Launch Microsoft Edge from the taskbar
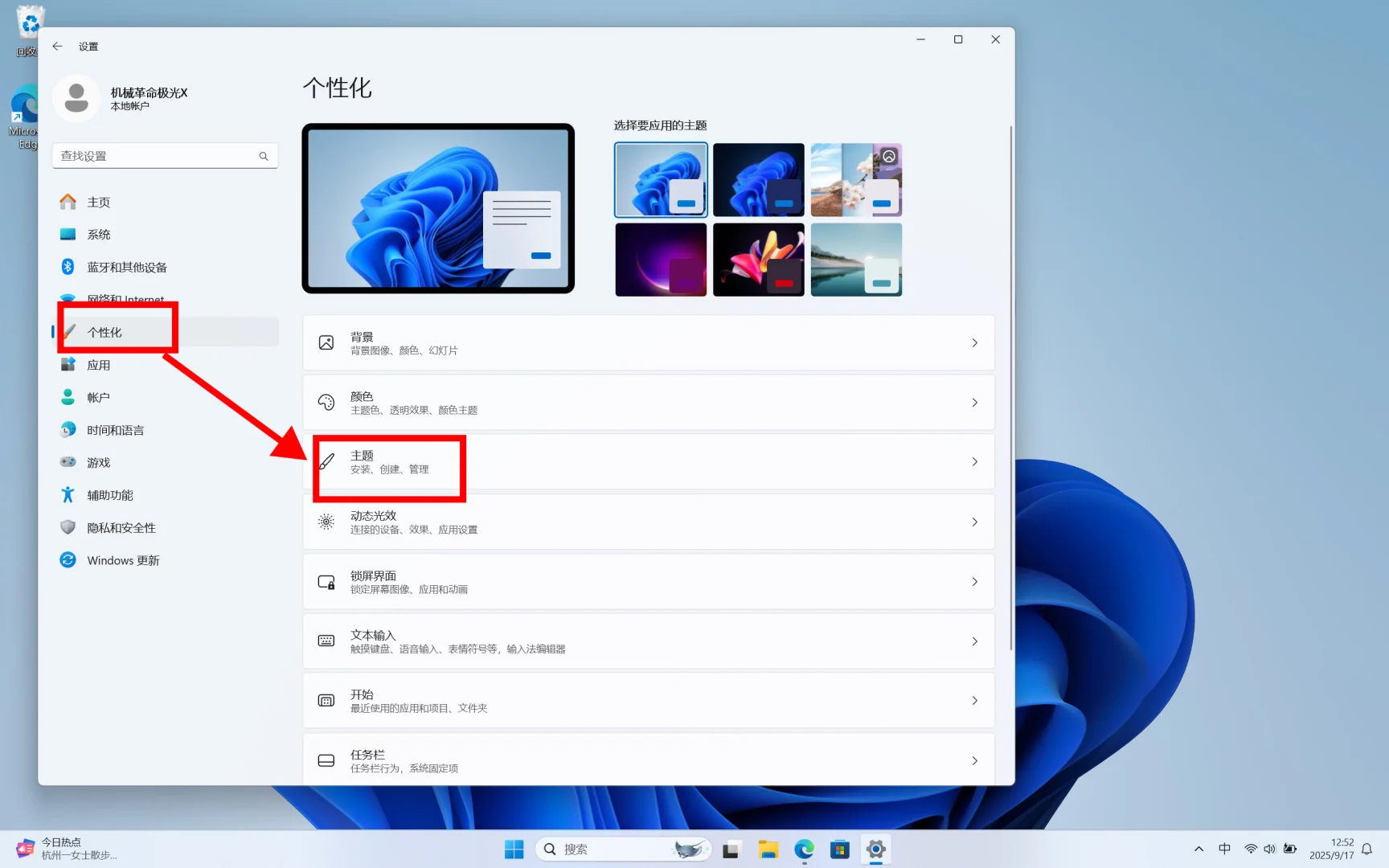 [804, 850]
